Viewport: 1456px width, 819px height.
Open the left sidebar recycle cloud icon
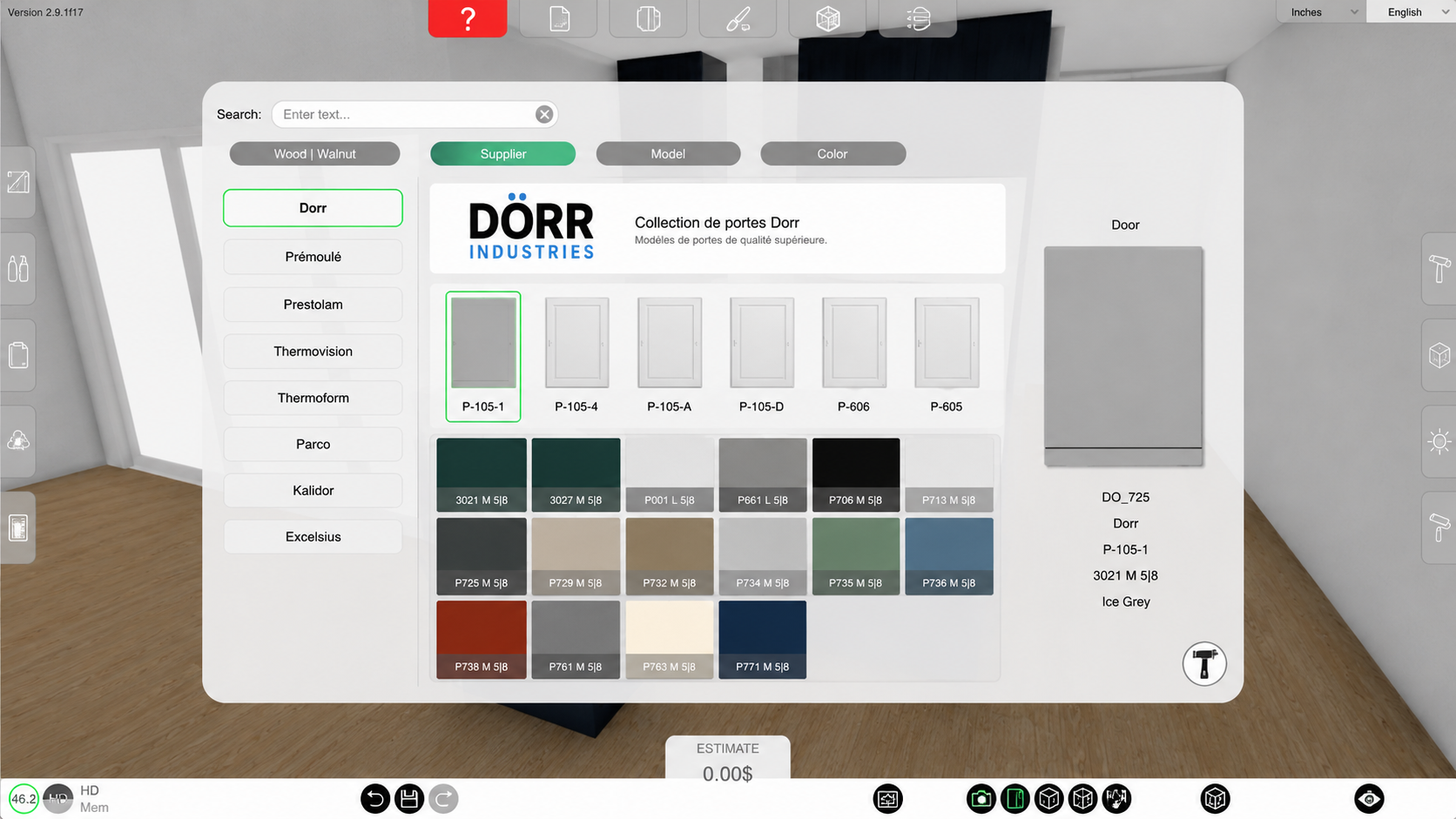(x=18, y=441)
